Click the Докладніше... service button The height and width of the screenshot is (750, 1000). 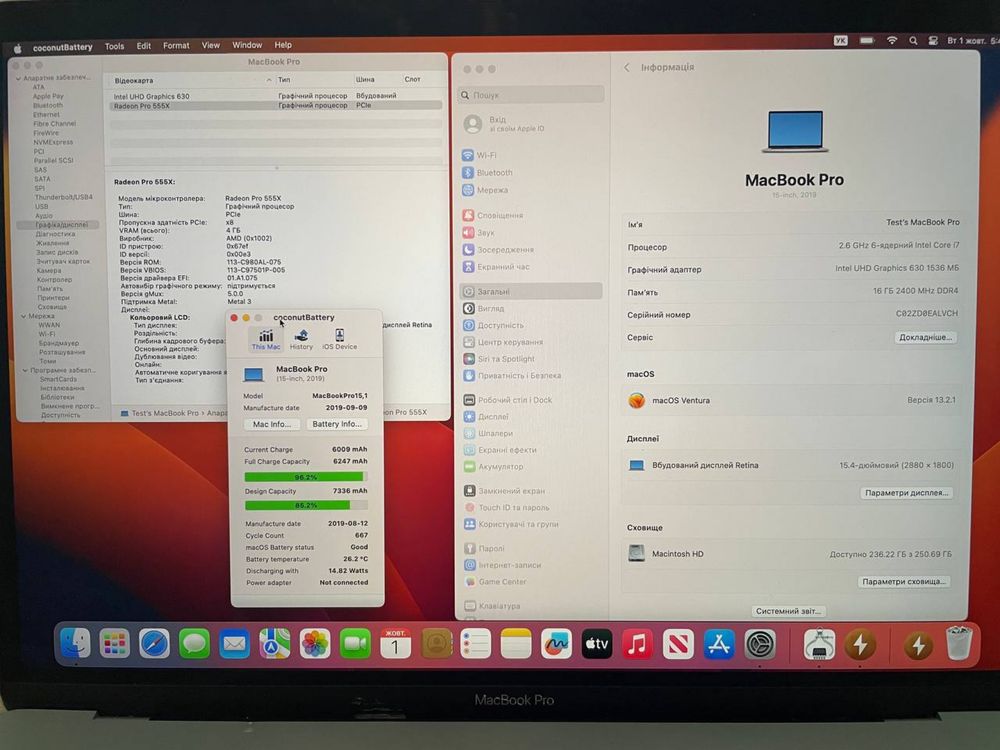click(925, 337)
